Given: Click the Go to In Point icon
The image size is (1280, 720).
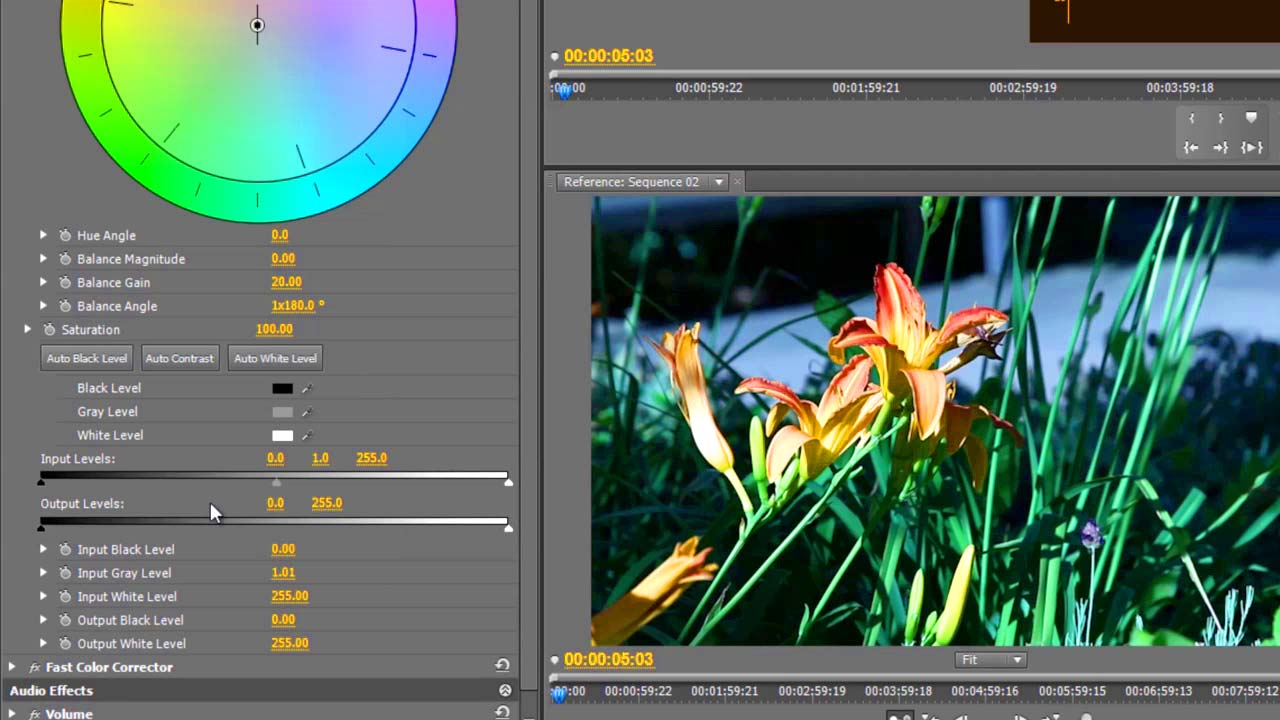Looking at the screenshot, I should point(1190,147).
